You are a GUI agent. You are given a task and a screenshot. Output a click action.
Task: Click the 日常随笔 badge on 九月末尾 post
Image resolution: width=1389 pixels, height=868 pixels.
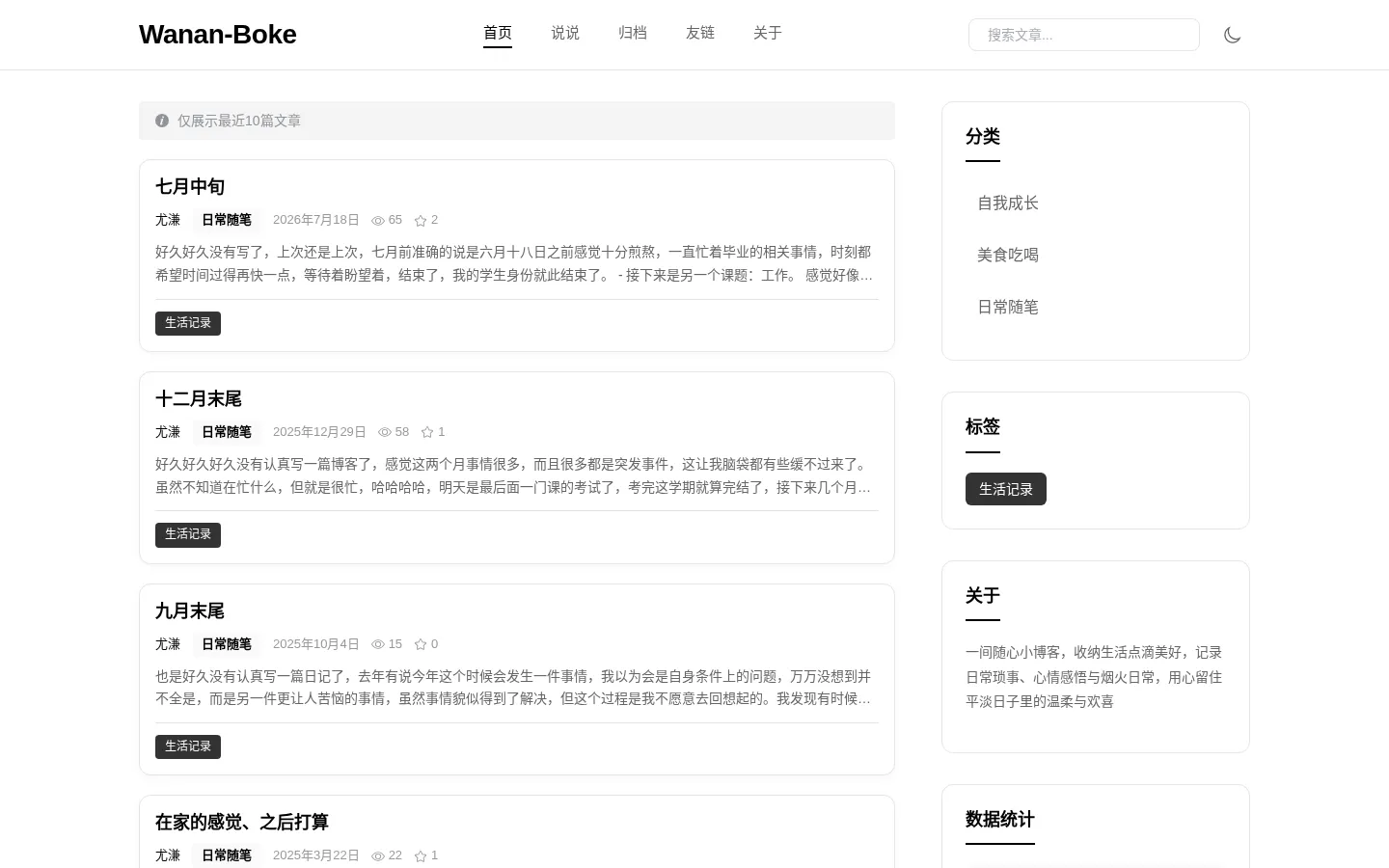pos(227,644)
